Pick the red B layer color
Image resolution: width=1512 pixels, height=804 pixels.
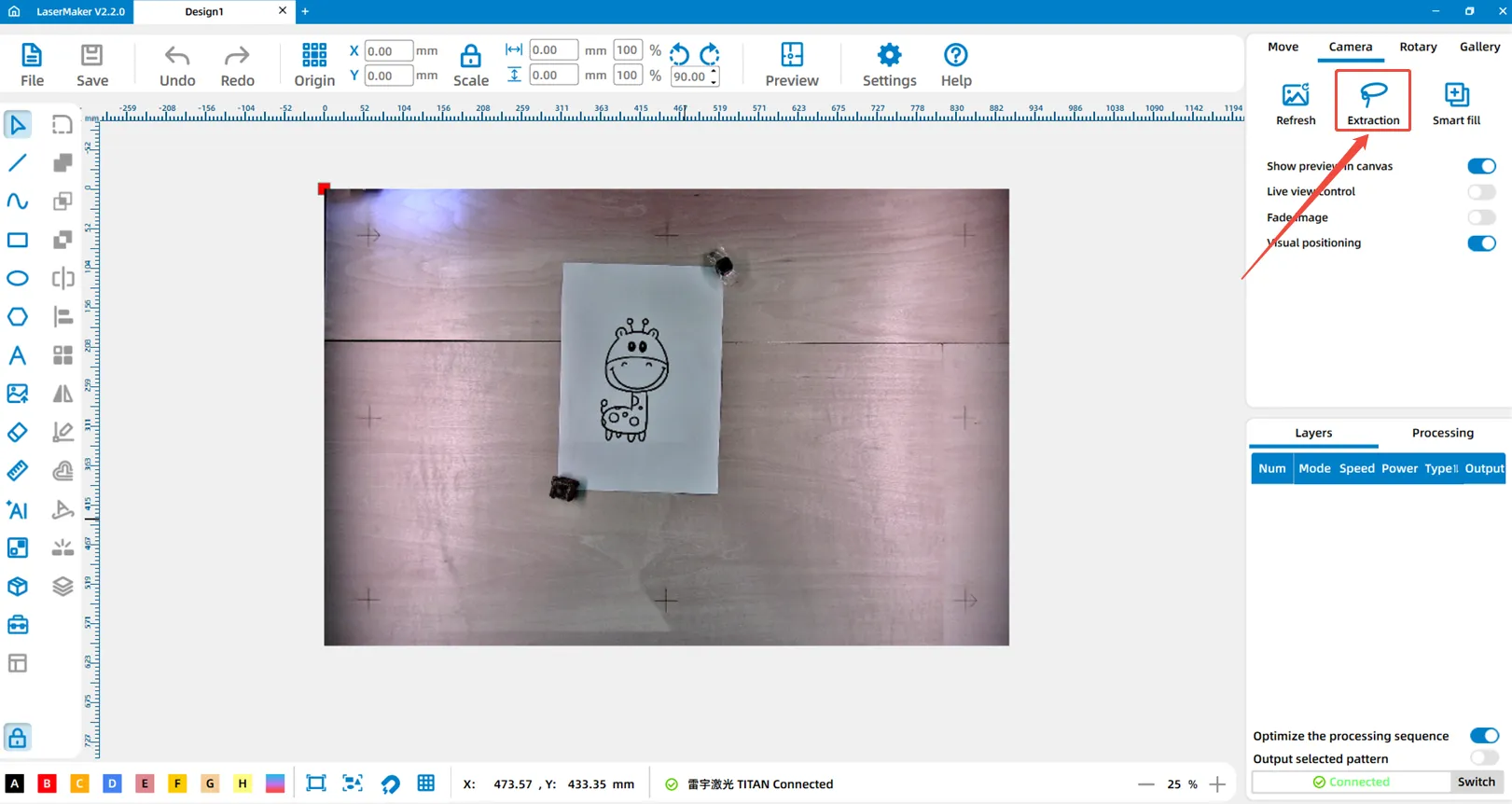(47, 783)
